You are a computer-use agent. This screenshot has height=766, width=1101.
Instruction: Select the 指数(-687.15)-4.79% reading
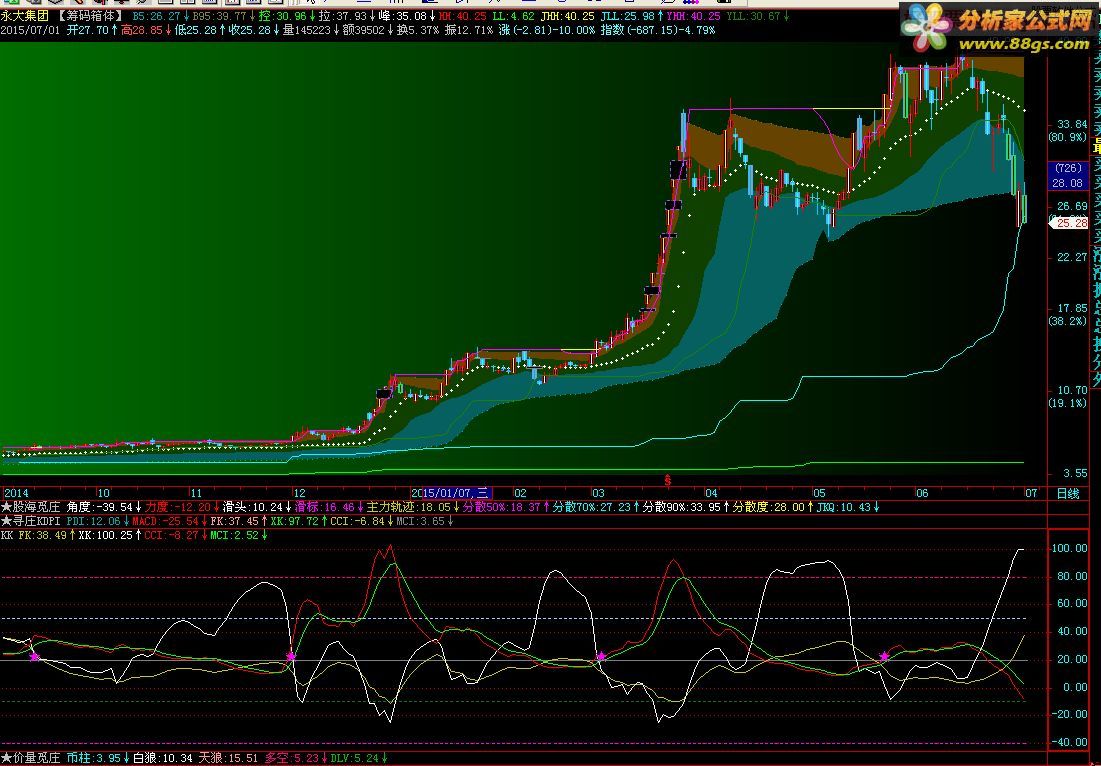657,30
